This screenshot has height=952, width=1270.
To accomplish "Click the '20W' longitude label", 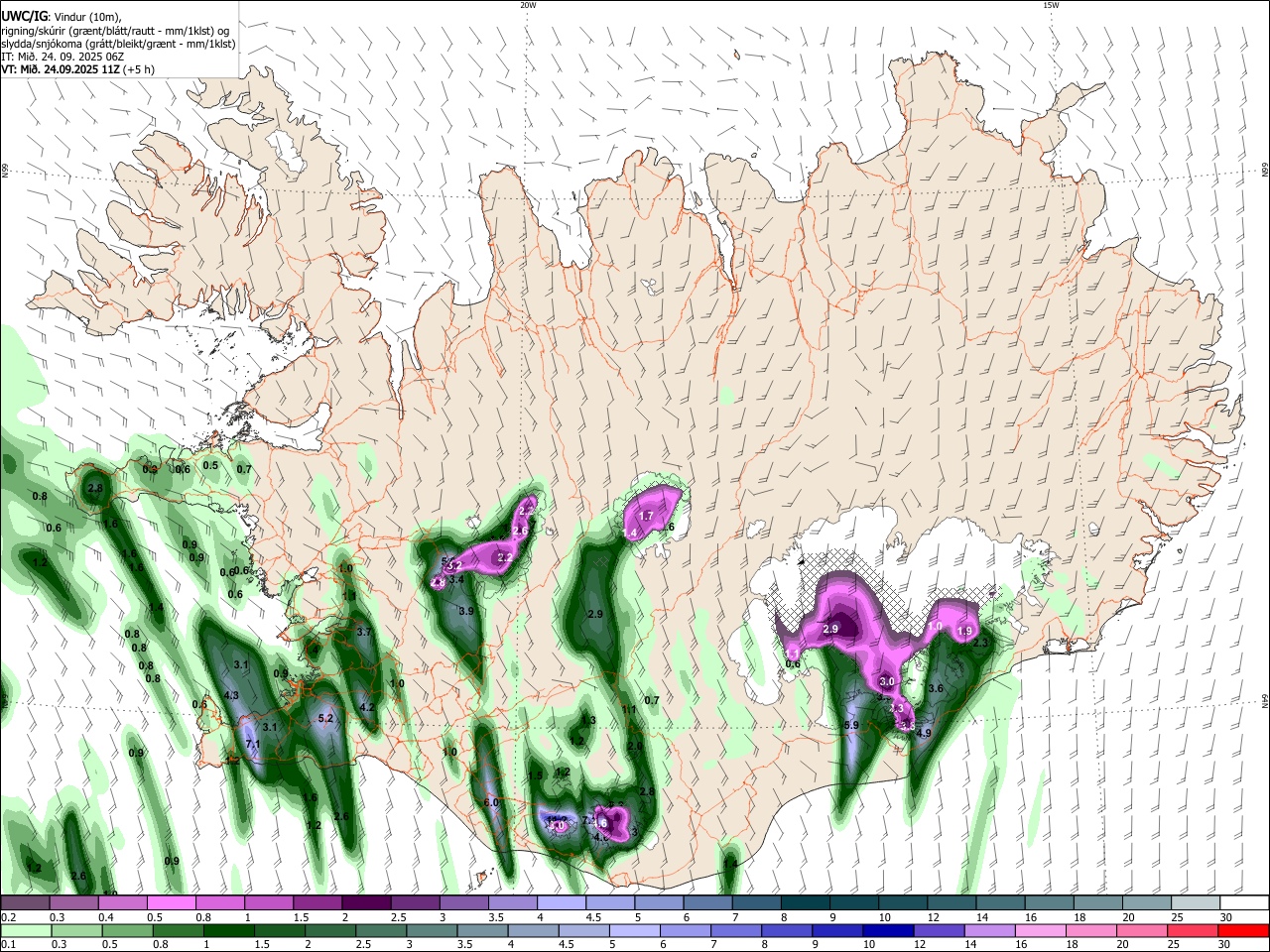I will click(x=528, y=5).
